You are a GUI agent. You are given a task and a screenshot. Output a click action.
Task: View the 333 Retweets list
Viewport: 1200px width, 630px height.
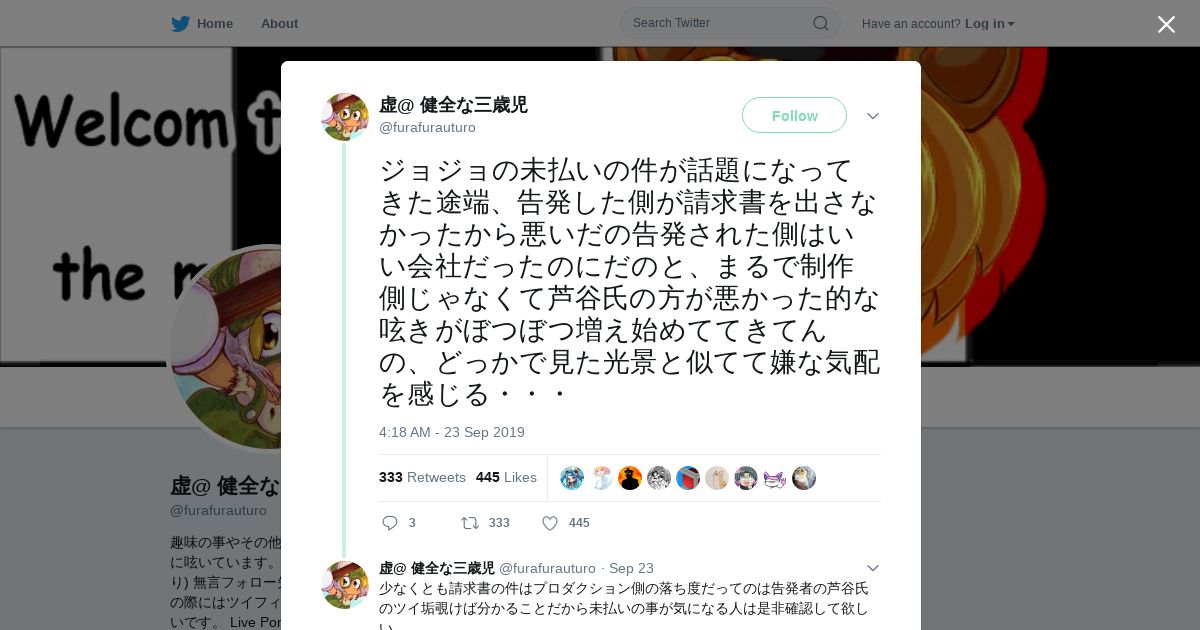pos(422,477)
